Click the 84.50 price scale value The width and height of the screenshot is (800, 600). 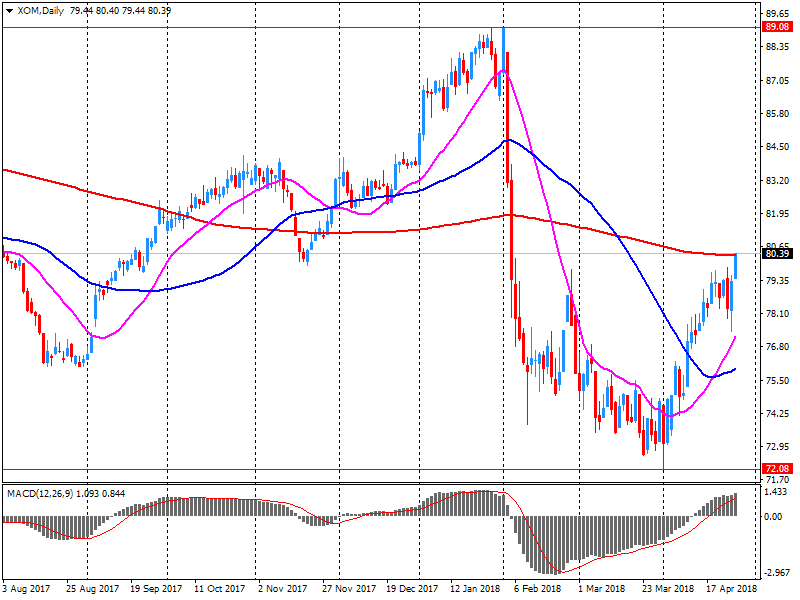click(777, 147)
